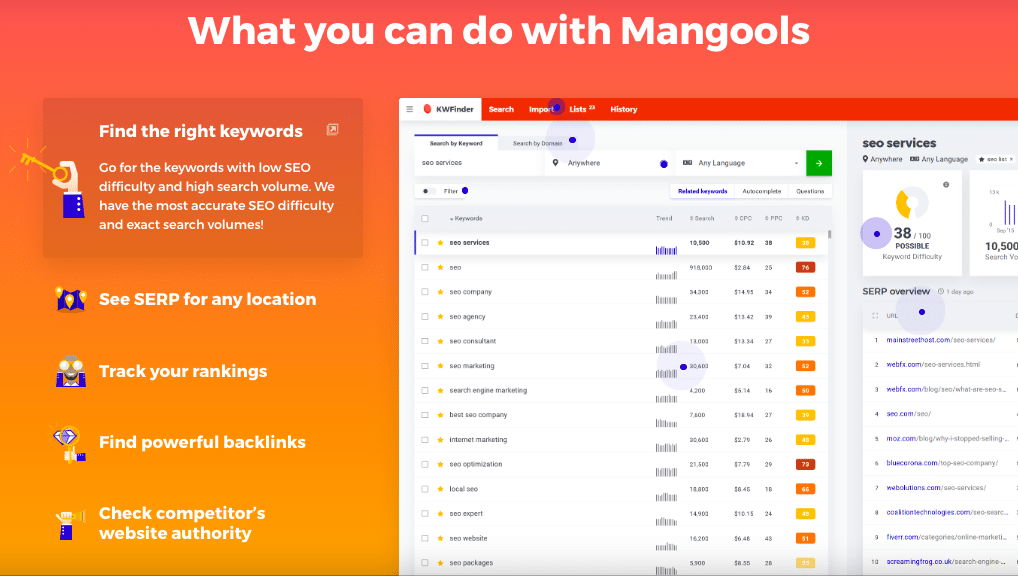Screen dimensions: 1018x576
Task: Click the trend chart for 'seo services'
Action: [666, 250]
